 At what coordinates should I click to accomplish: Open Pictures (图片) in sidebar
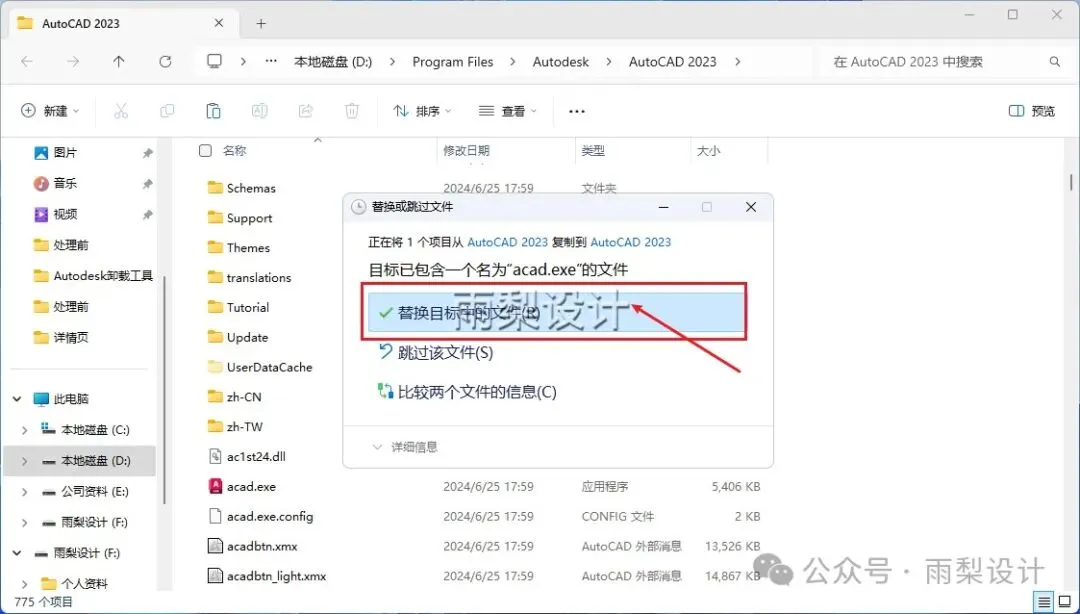(x=56, y=153)
